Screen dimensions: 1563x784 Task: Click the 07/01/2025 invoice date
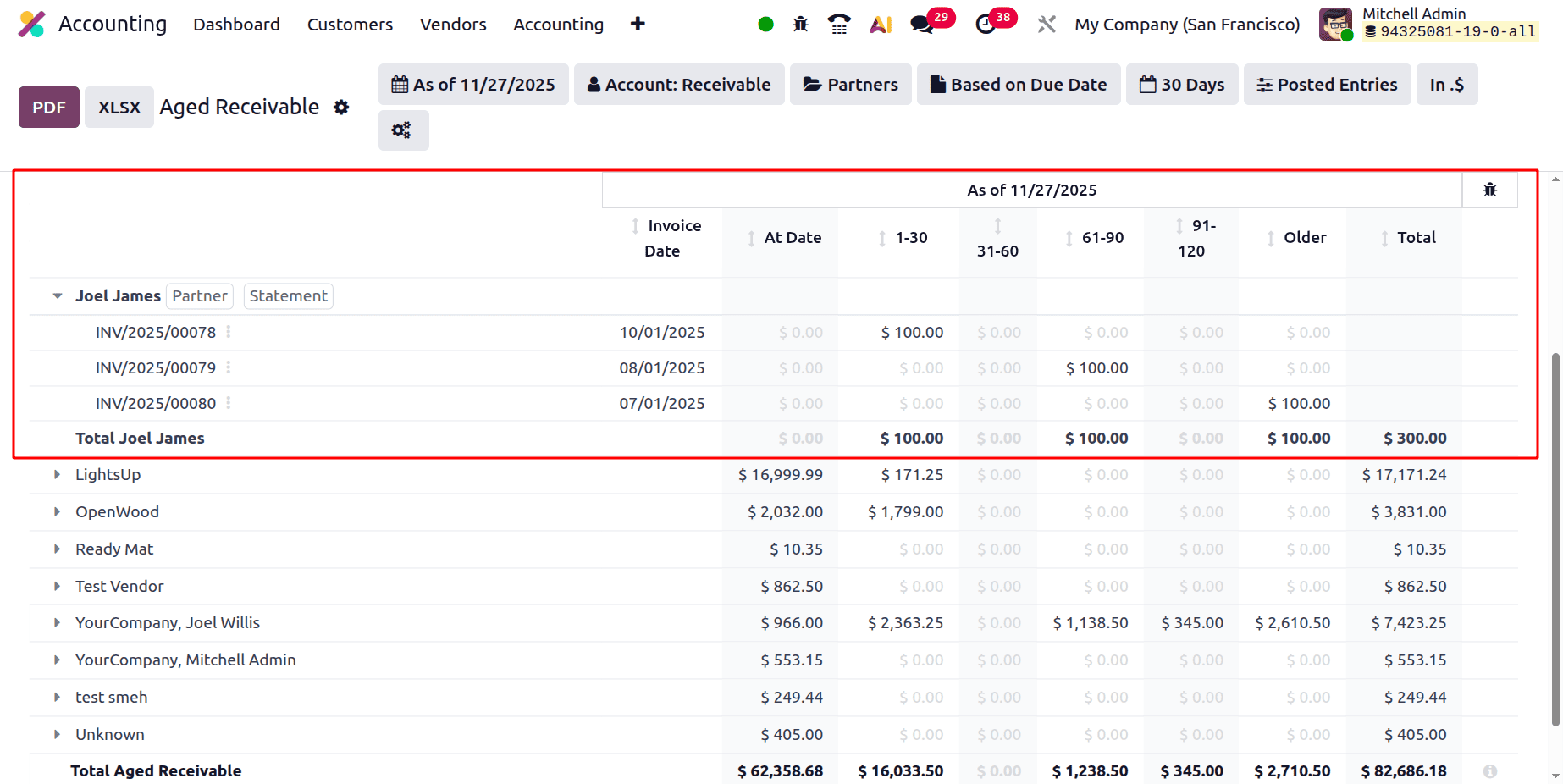[x=662, y=404]
